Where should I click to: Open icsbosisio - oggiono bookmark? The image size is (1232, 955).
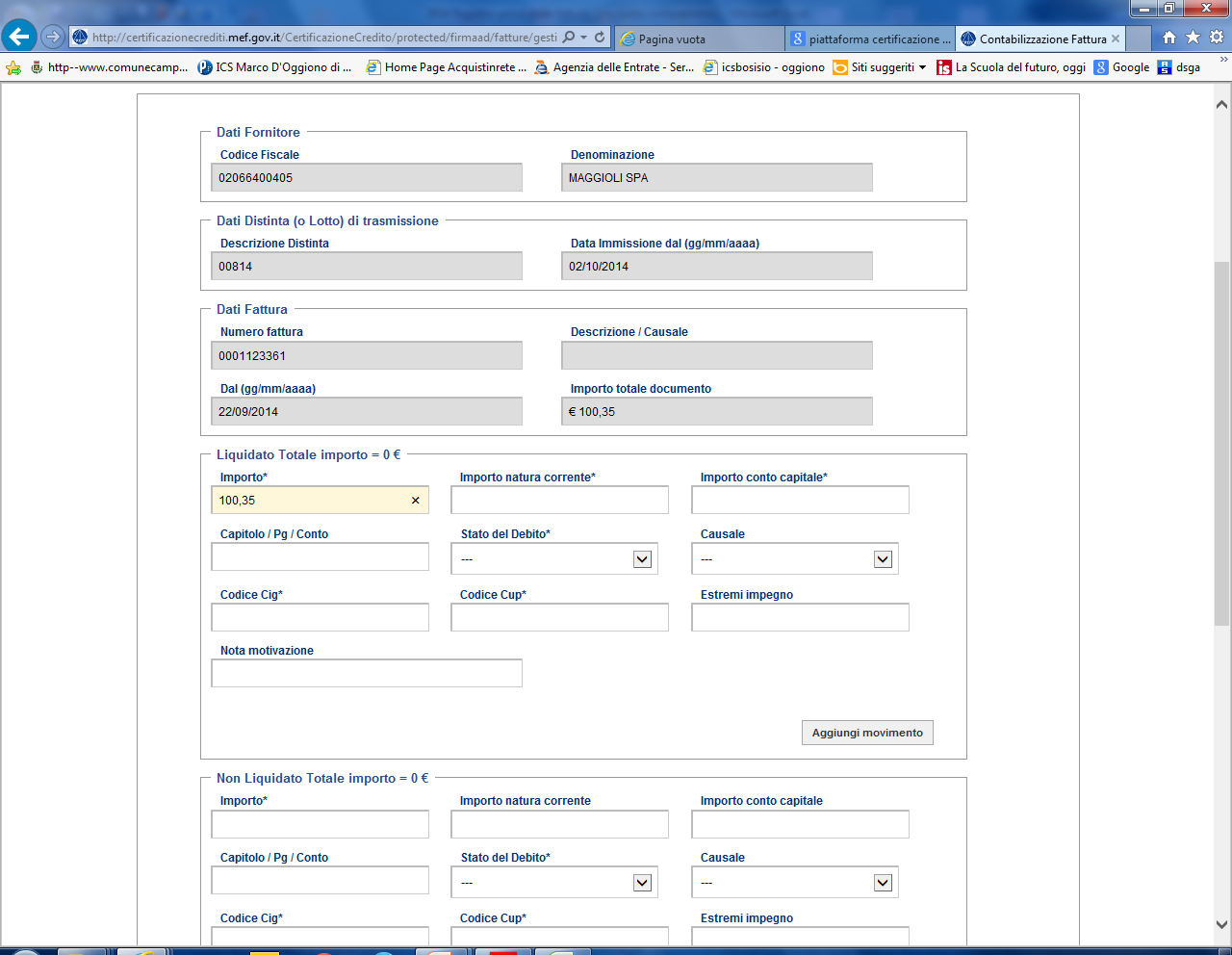click(x=764, y=67)
